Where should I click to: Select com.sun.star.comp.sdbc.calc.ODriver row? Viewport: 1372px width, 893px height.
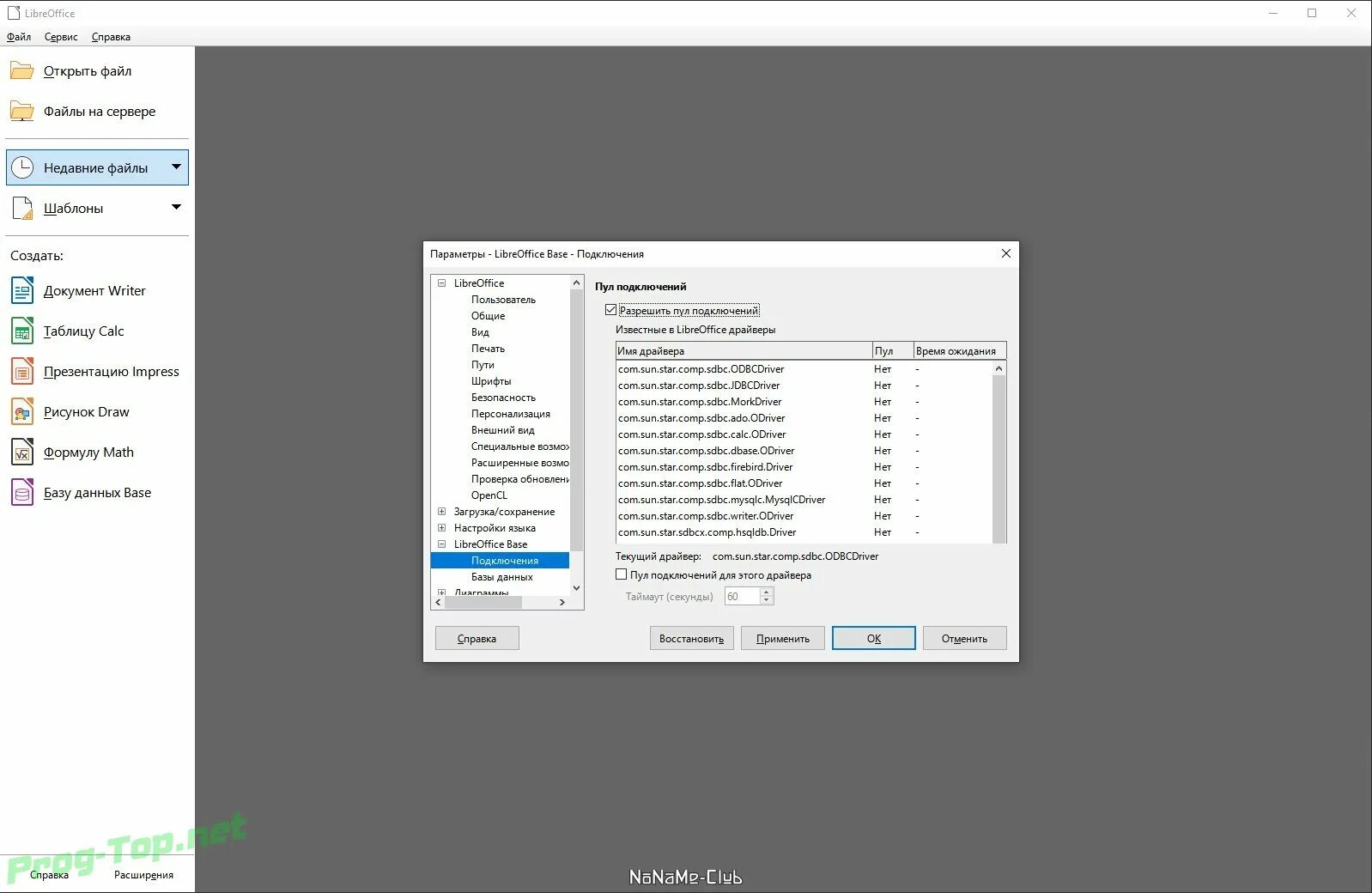coord(804,434)
